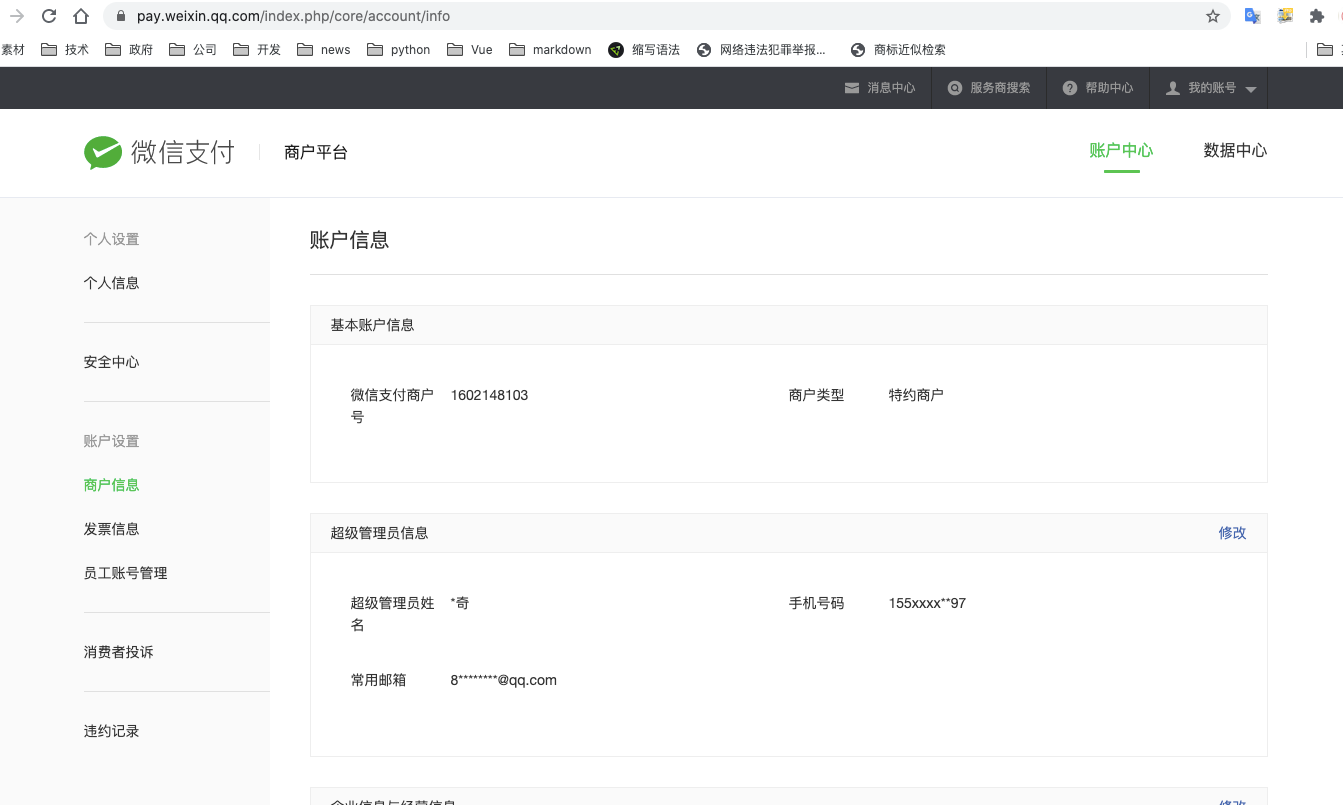This screenshot has height=805, width=1343.
Task: Open 员工账号管理 in the sidebar
Action: [x=126, y=573]
